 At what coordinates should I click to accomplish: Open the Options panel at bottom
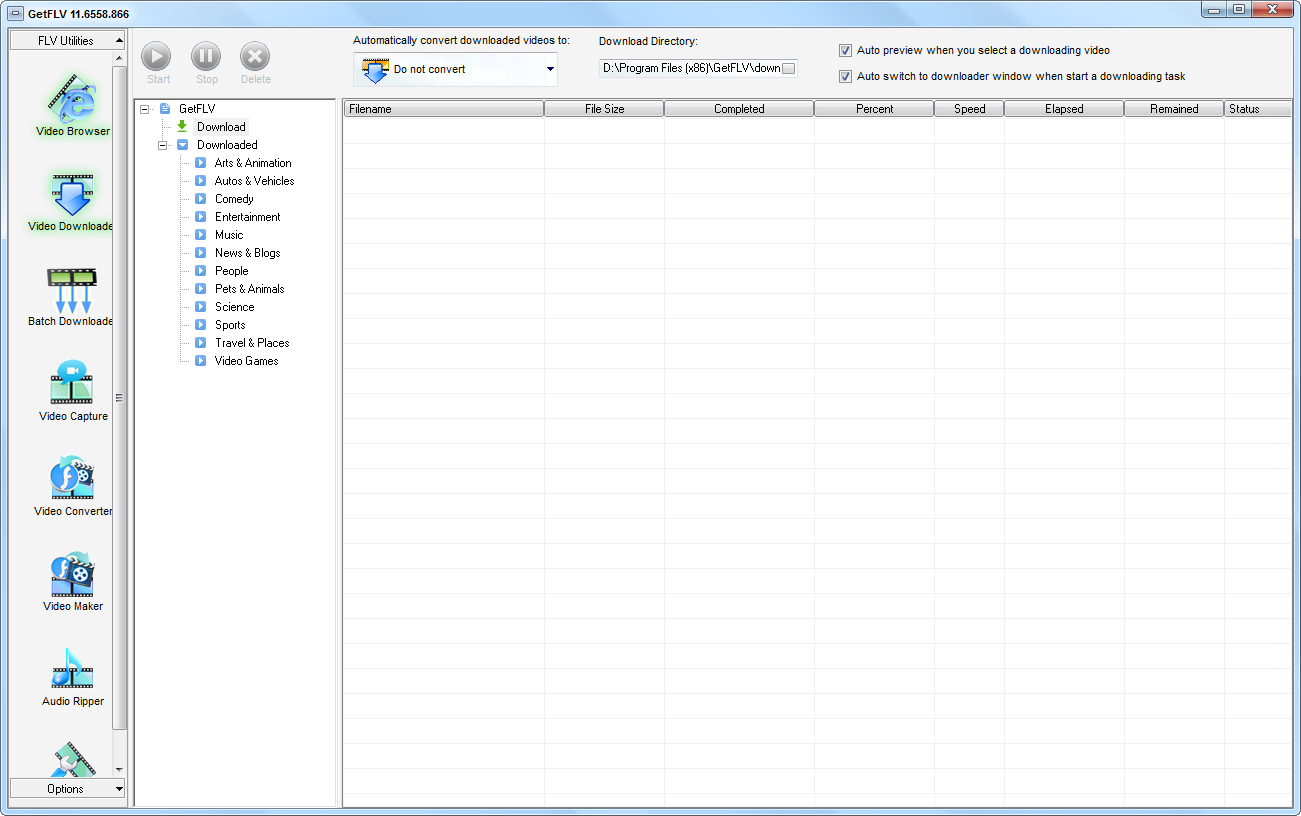tap(67, 789)
